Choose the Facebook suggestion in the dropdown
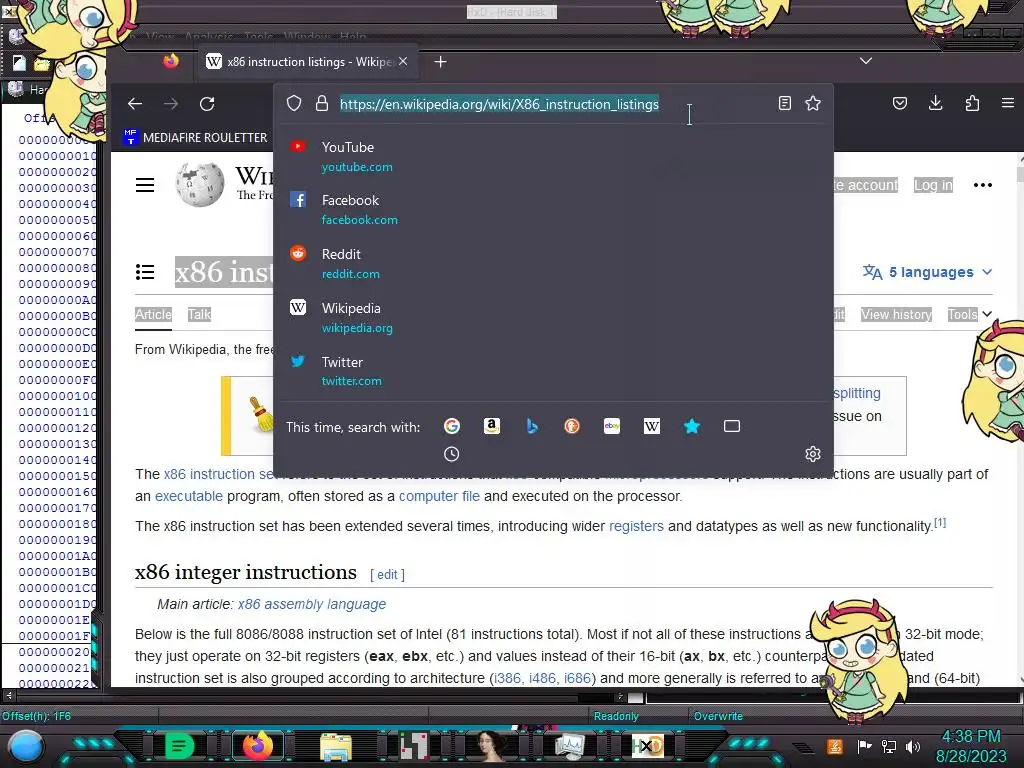The height and width of the screenshot is (768, 1024). [553, 210]
